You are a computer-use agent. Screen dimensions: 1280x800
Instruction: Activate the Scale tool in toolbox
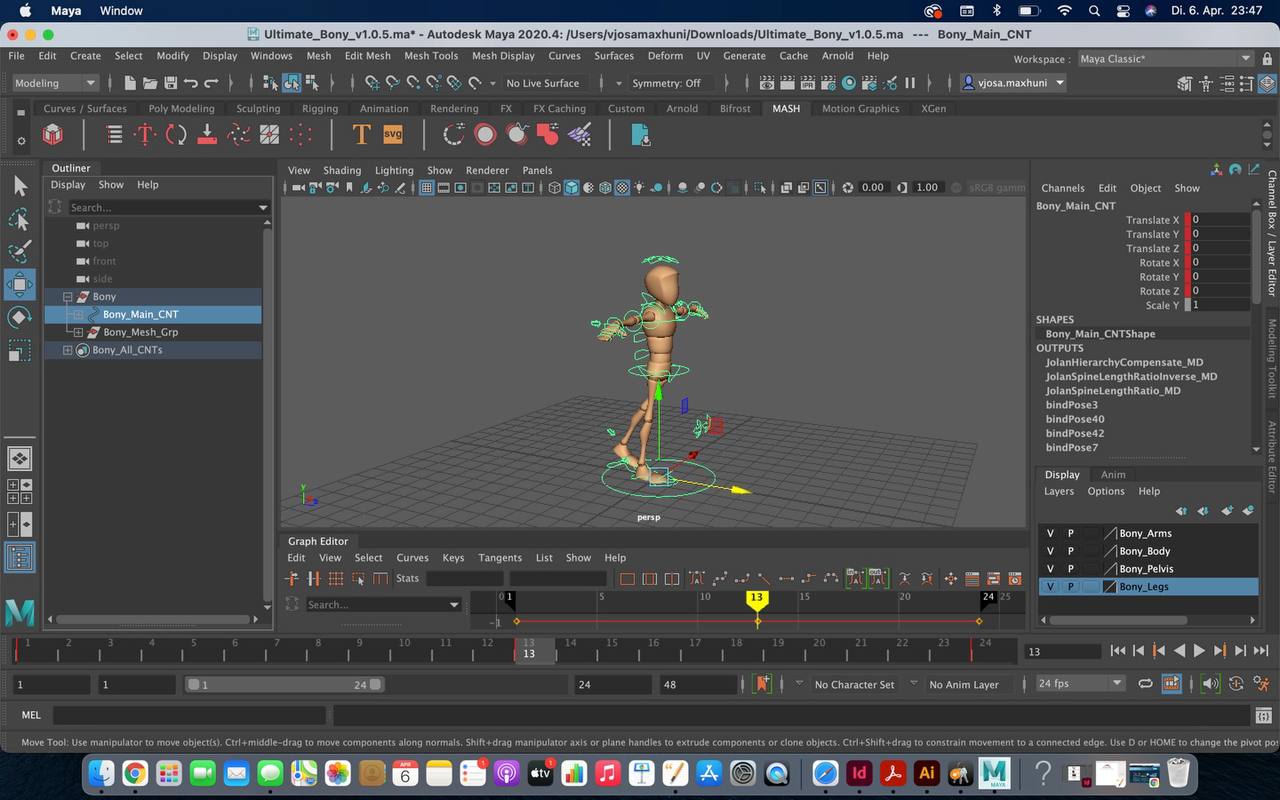point(19,350)
